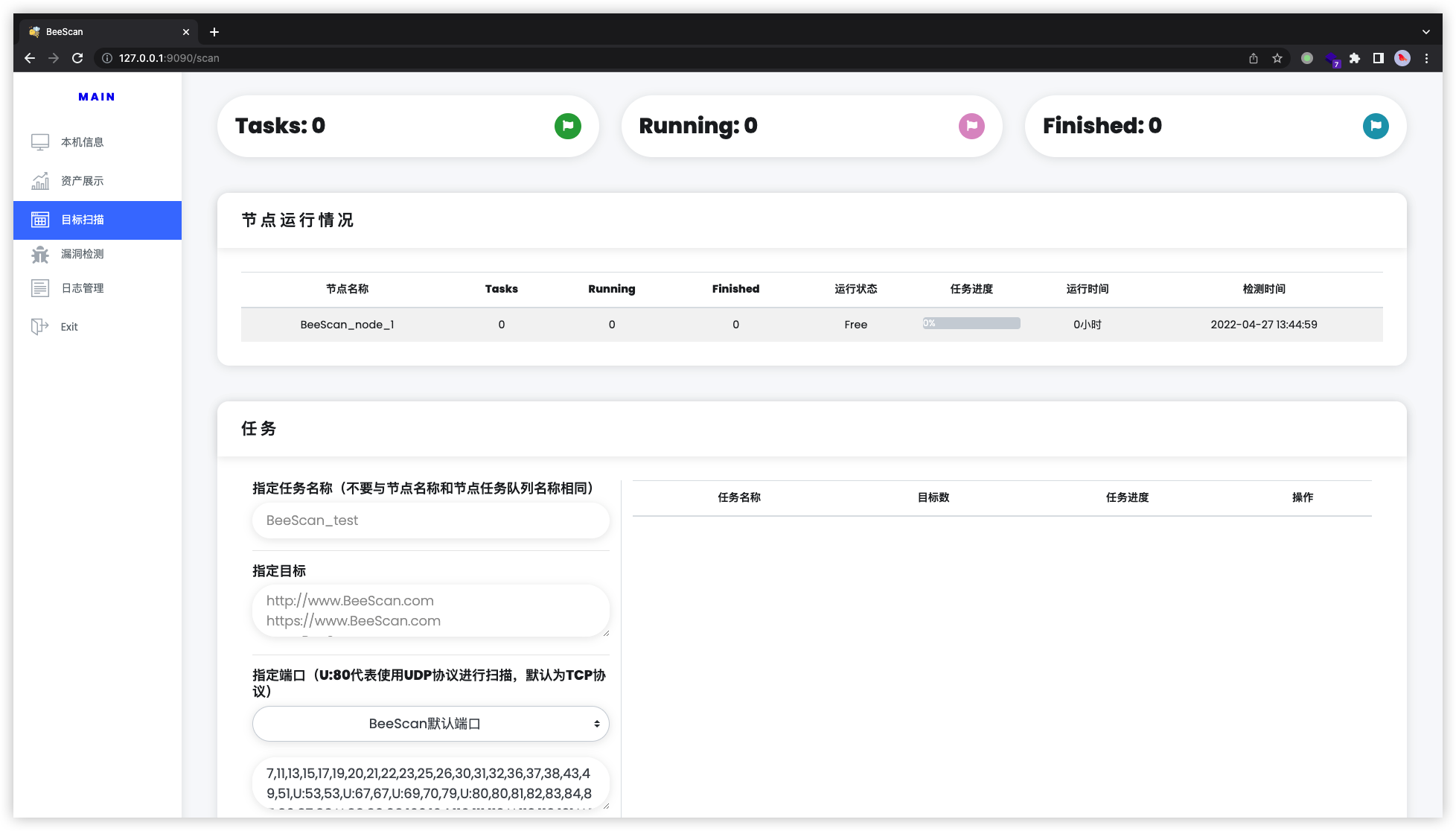This screenshot has height=831, width=1456.
Task: Click the bug icon for 漏洞检测
Action: tap(40, 254)
